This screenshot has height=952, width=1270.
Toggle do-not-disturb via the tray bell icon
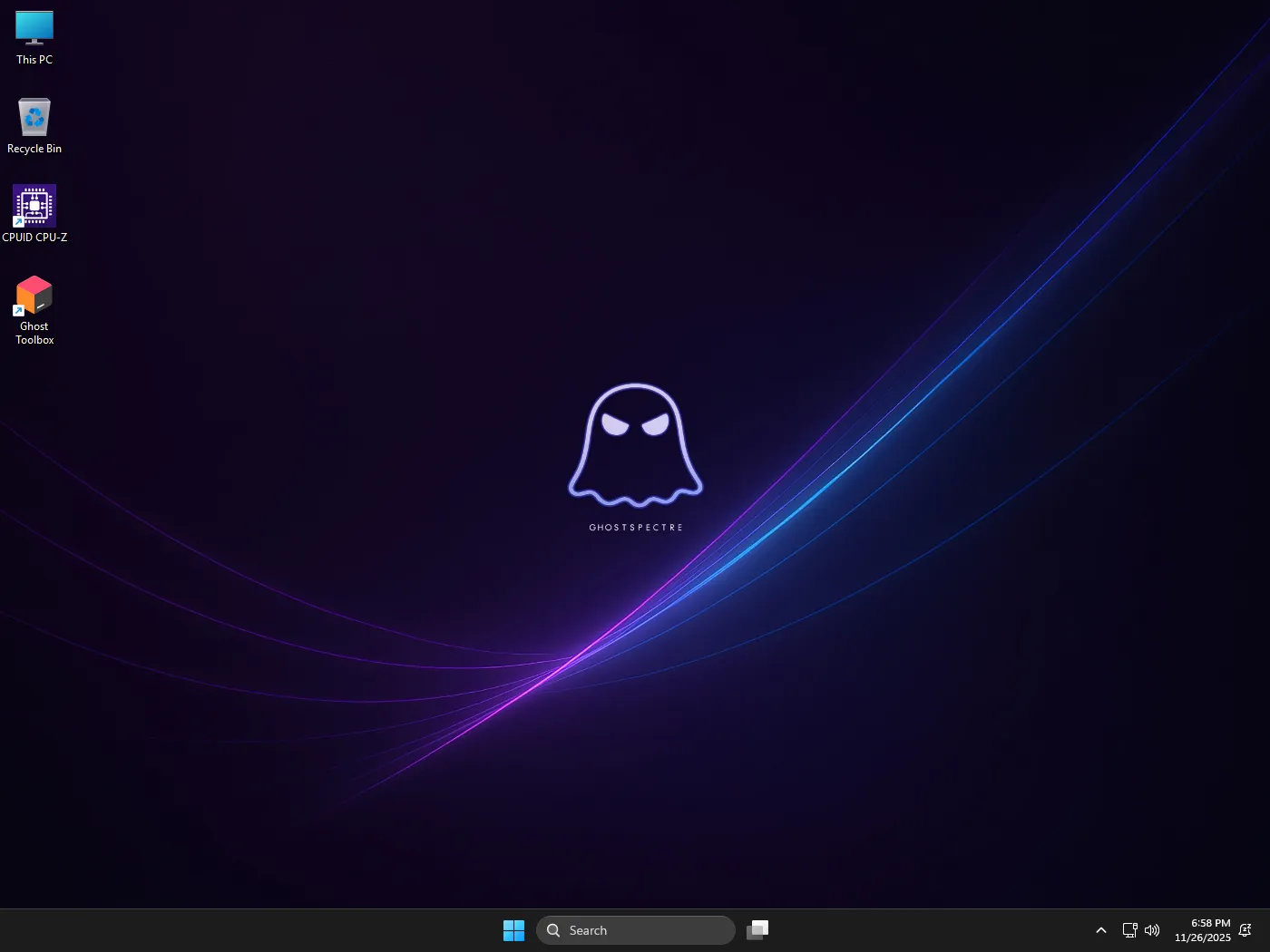click(1246, 930)
